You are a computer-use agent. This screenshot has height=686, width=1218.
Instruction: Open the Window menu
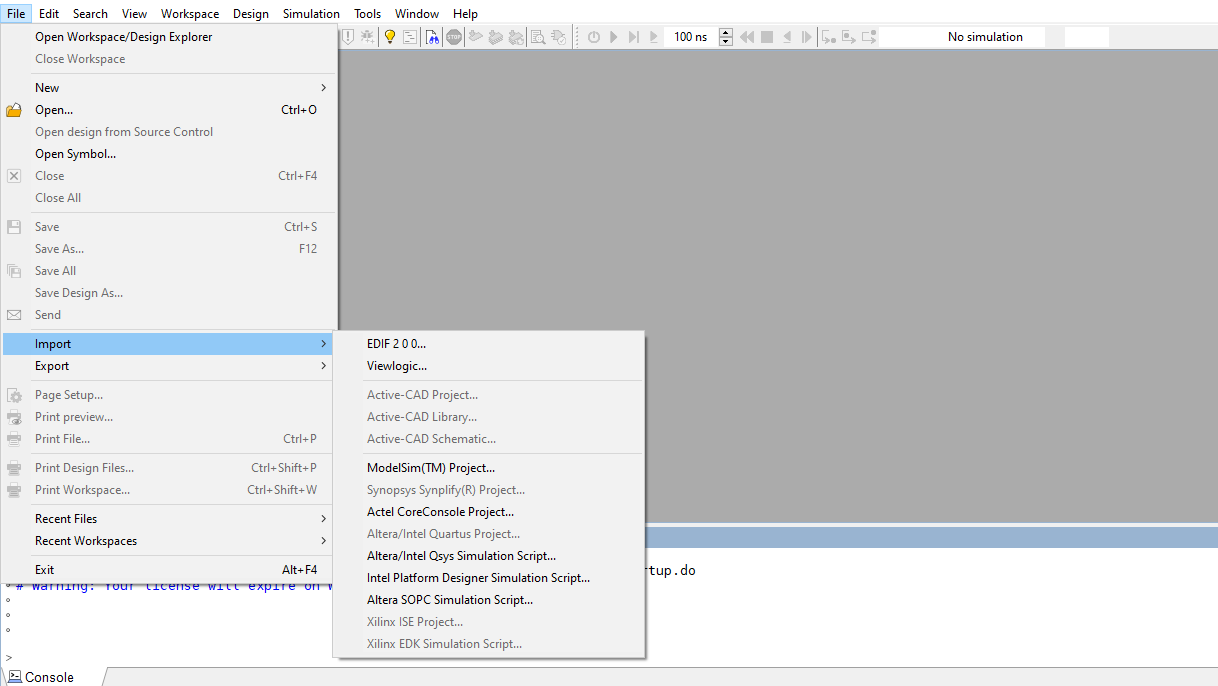(417, 14)
